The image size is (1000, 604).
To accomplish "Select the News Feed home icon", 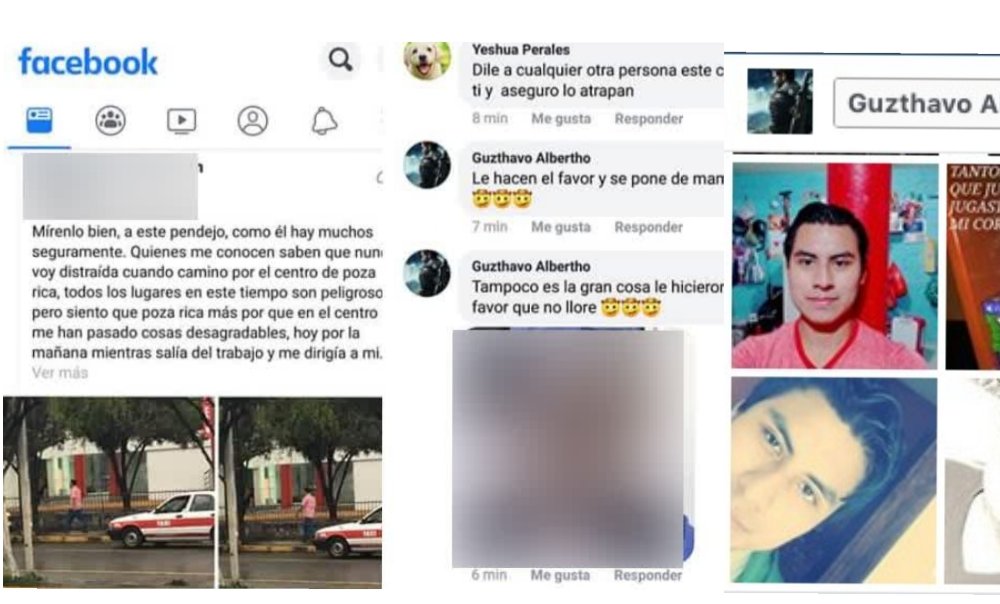I will point(39,120).
